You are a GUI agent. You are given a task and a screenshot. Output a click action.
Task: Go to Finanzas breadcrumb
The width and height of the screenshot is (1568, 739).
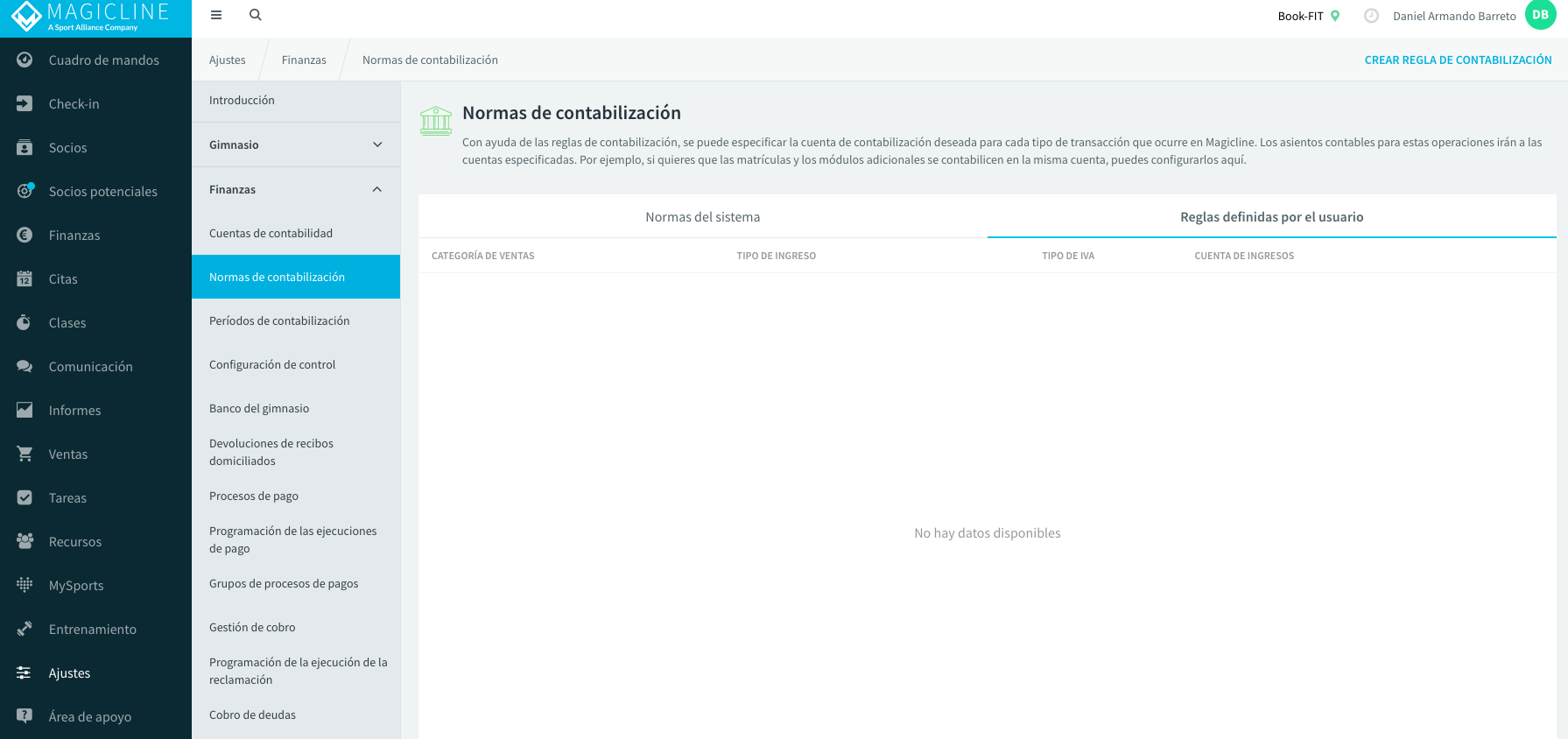pos(304,60)
